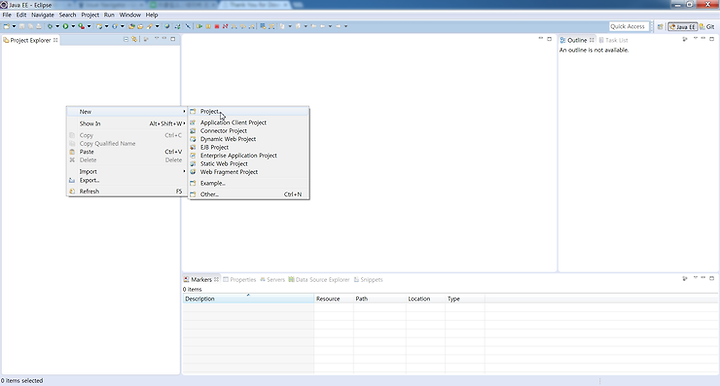The width and height of the screenshot is (720, 386).
Task: Open the Run launch dropdown arrow
Action: [x=73, y=26]
